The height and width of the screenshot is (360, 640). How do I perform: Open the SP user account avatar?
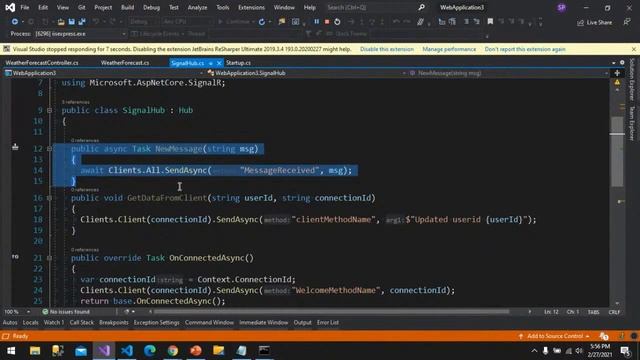(x=561, y=7)
